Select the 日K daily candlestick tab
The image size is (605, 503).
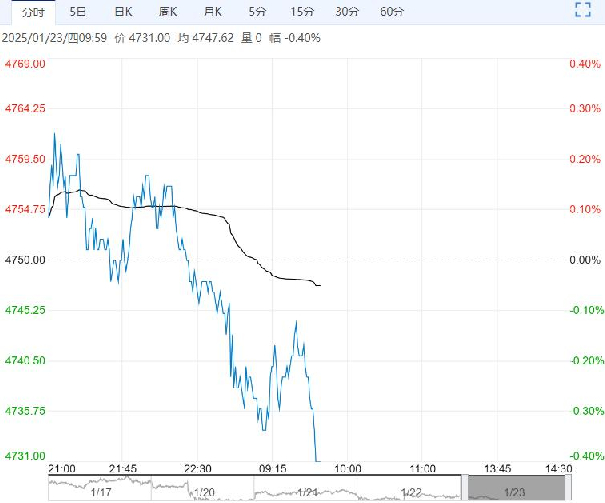click(x=122, y=12)
